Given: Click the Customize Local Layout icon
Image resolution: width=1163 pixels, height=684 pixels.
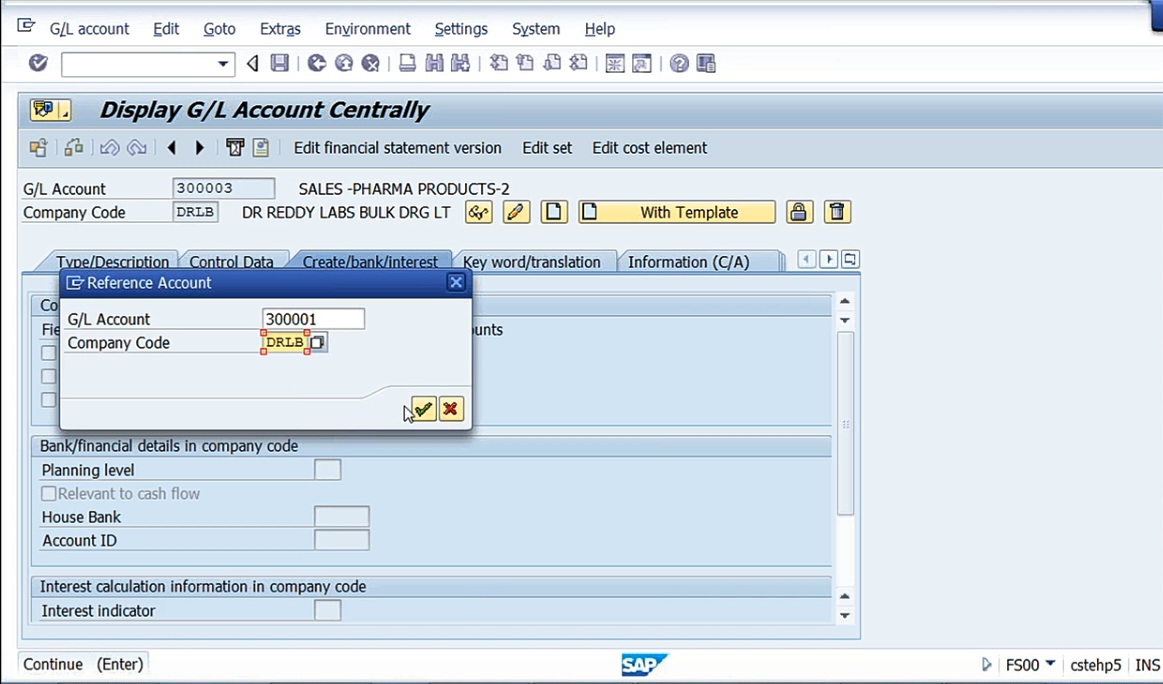Looking at the screenshot, I should click(705, 63).
